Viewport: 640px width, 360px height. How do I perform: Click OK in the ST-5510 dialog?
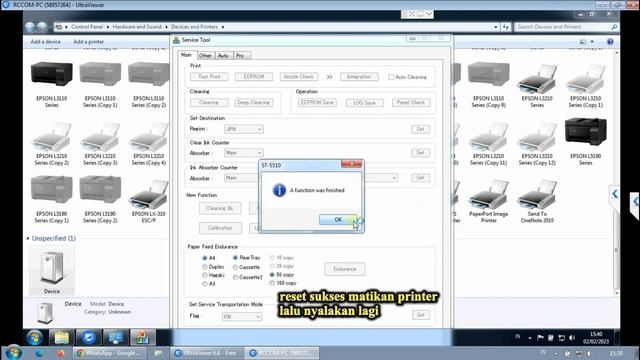point(338,220)
